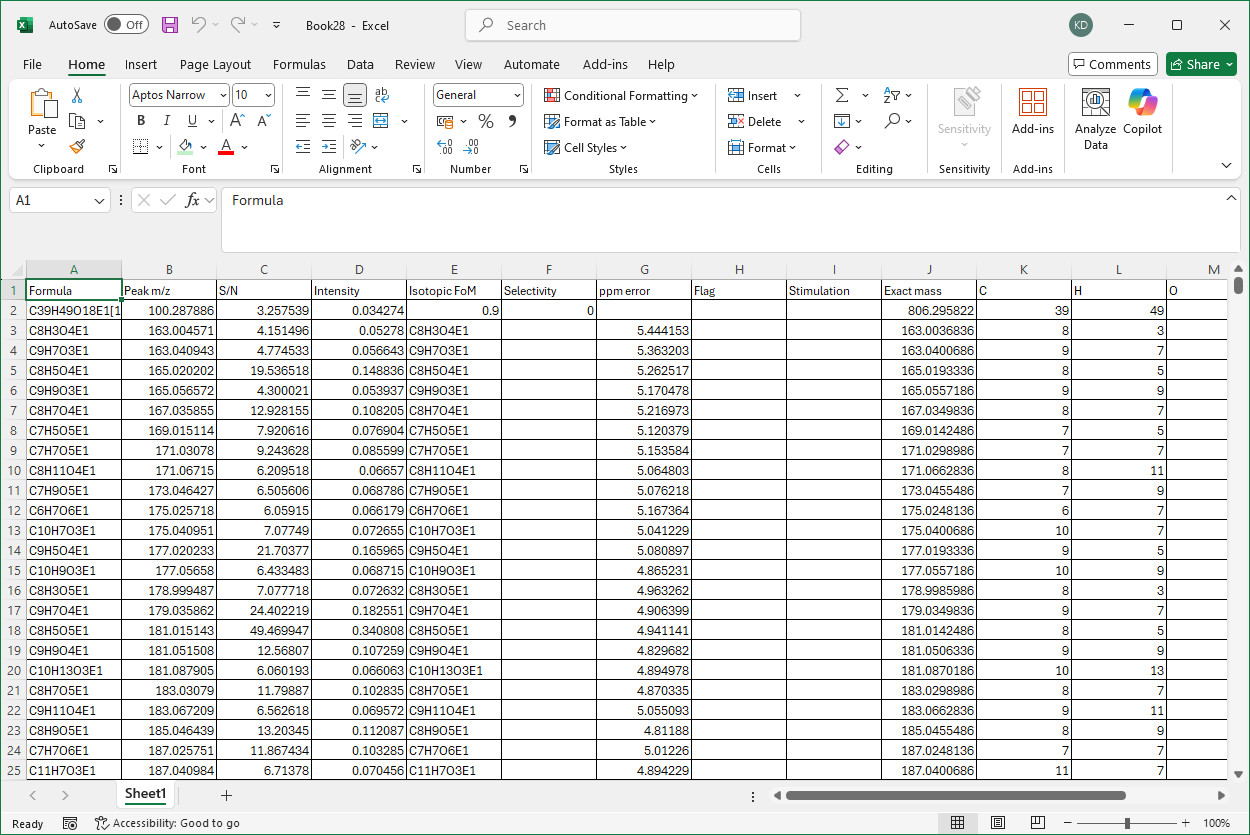Click the Name Box showing A1

[50, 200]
